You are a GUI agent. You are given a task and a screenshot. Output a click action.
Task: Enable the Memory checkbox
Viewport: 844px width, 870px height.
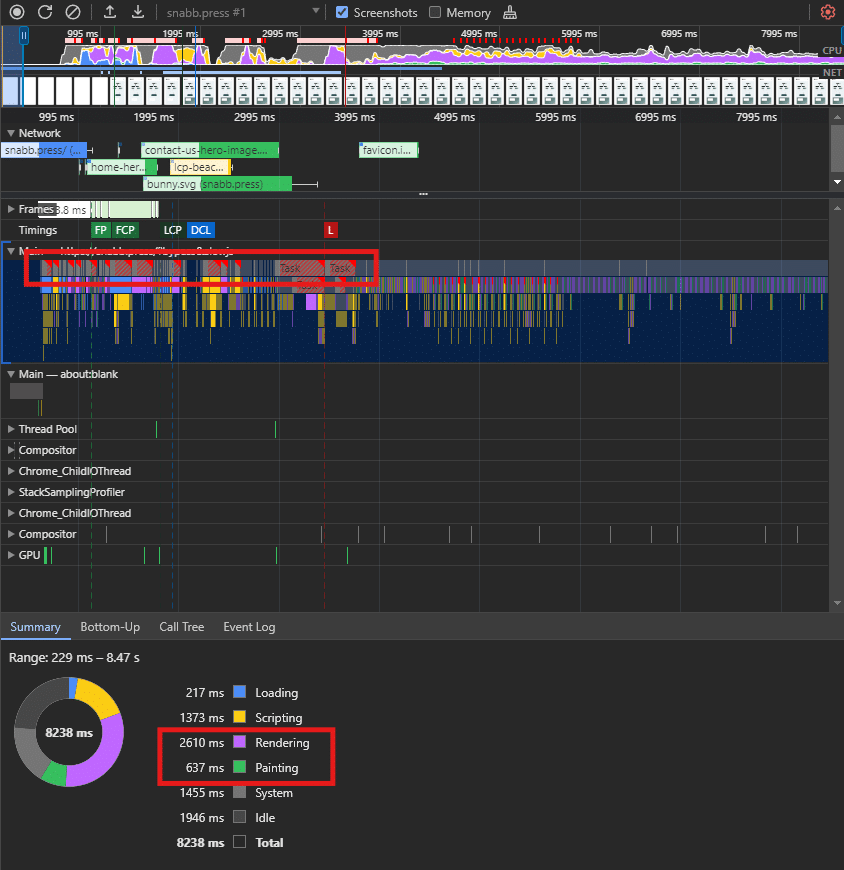pos(435,13)
